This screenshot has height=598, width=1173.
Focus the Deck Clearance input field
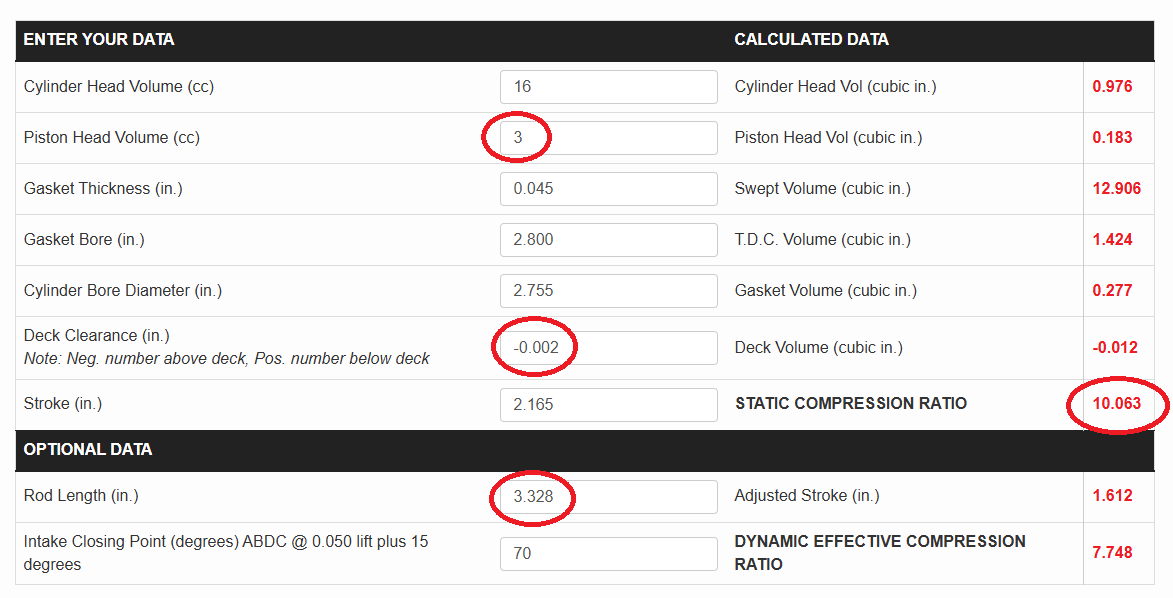point(608,348)
